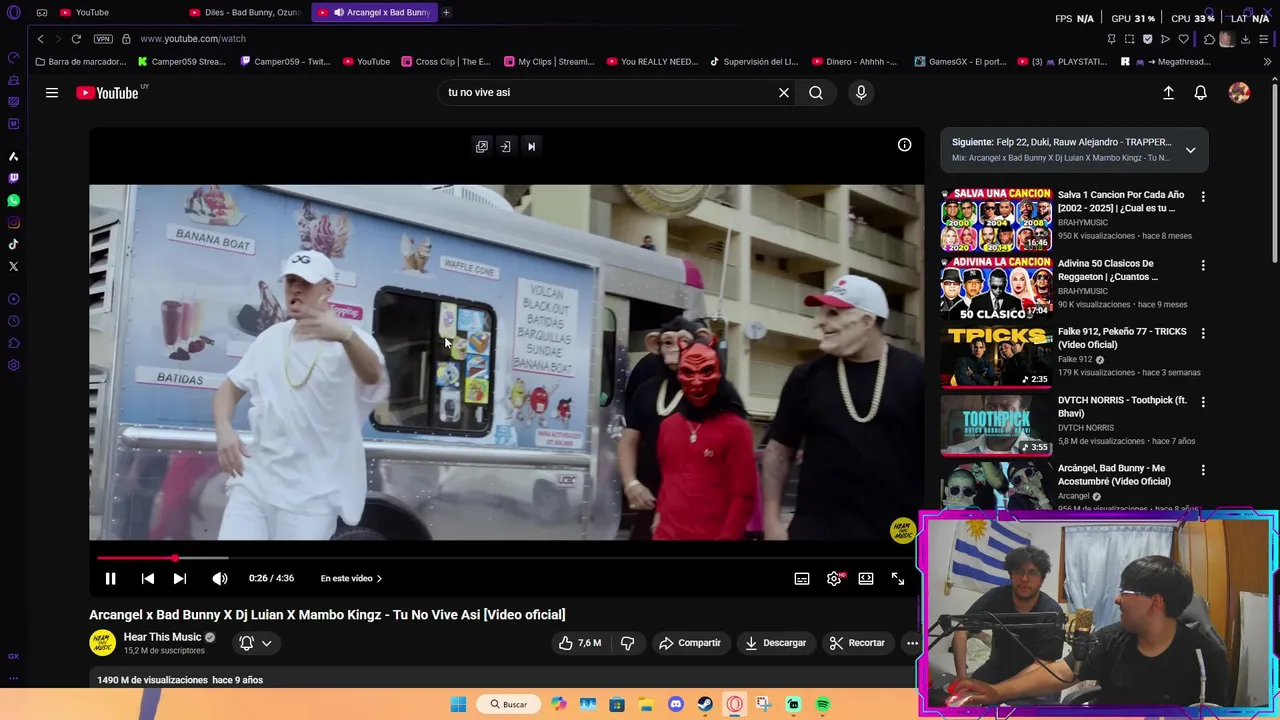
Task: Click the skip-next icon atop player
Action: [x=531, y=146]
